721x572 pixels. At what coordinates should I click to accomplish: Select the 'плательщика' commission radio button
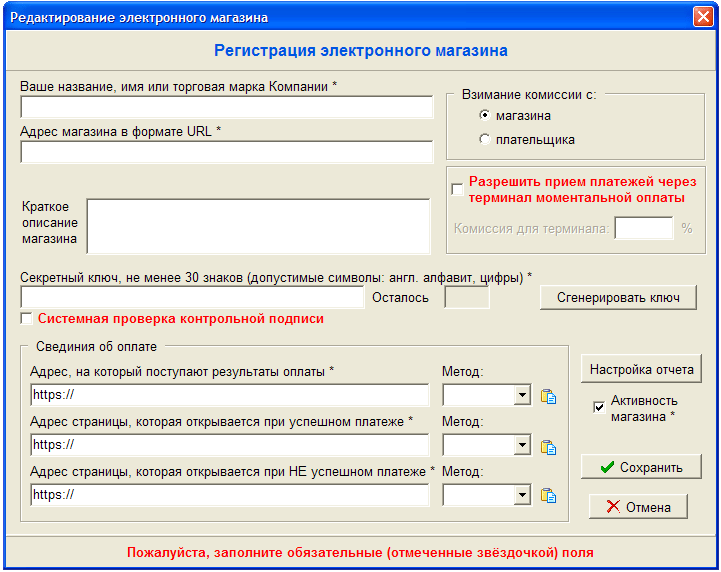pyautogui.click(x=485, y=140)
